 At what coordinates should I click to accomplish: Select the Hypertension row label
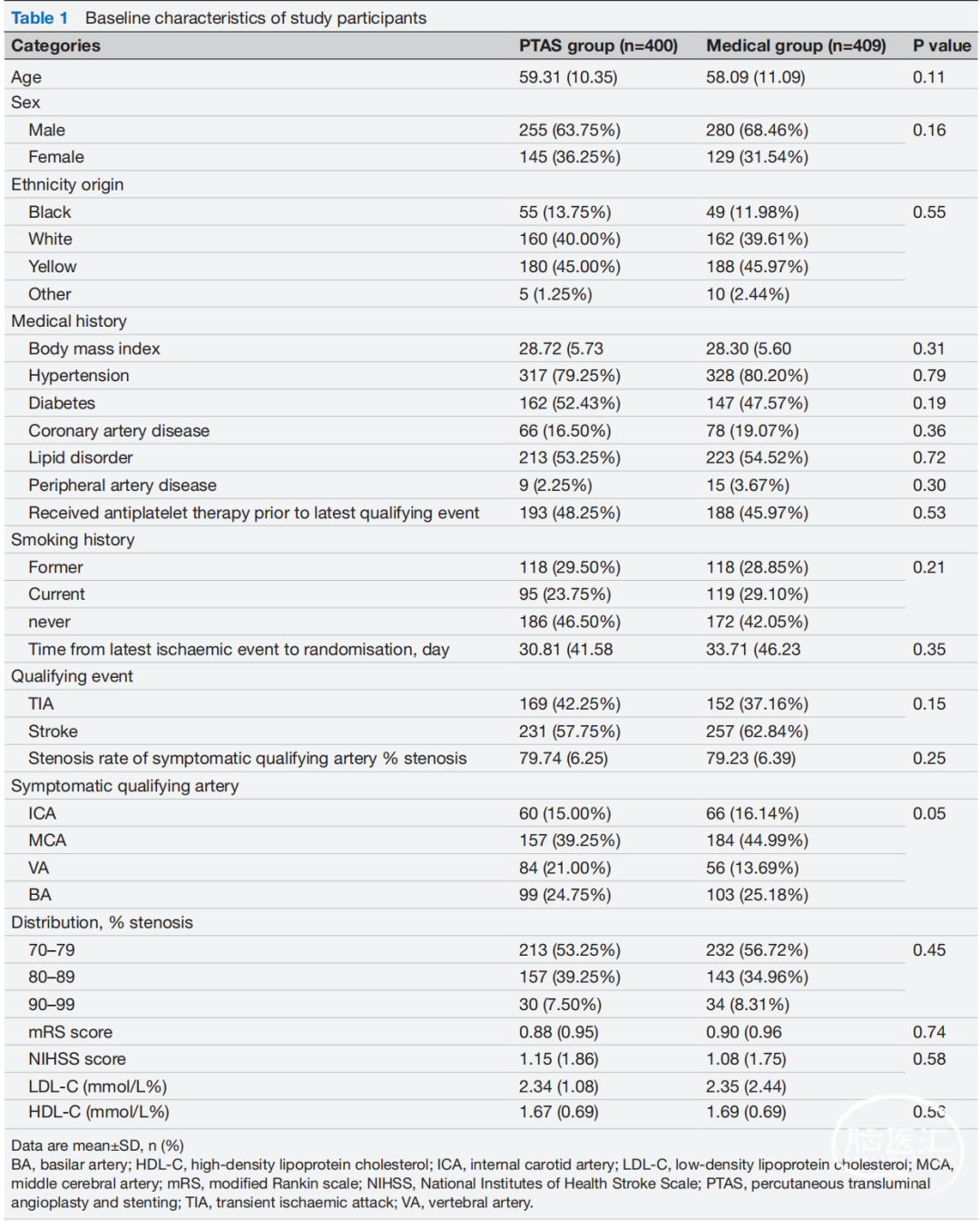79,376
